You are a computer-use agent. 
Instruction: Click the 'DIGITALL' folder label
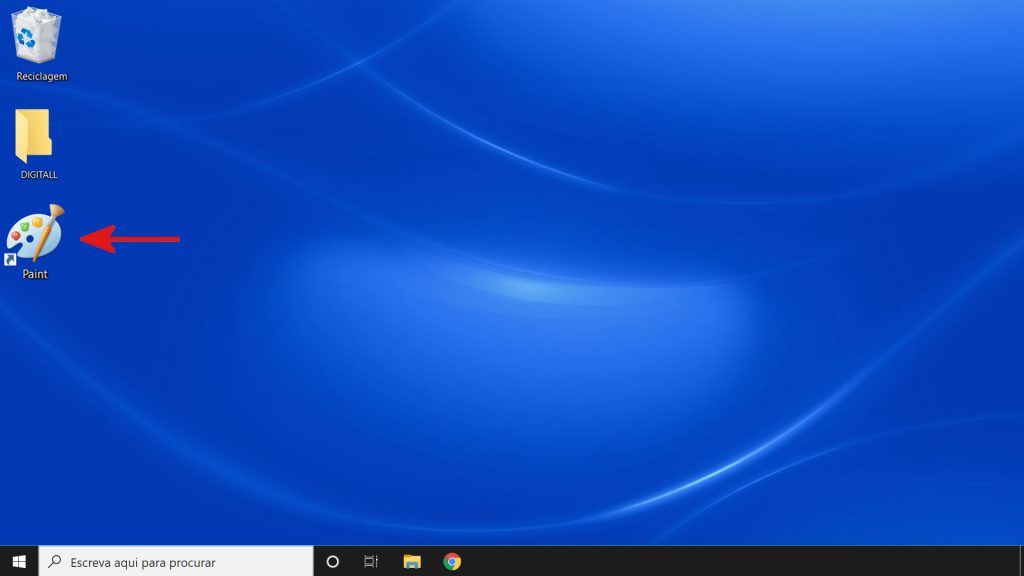(39, 175)
